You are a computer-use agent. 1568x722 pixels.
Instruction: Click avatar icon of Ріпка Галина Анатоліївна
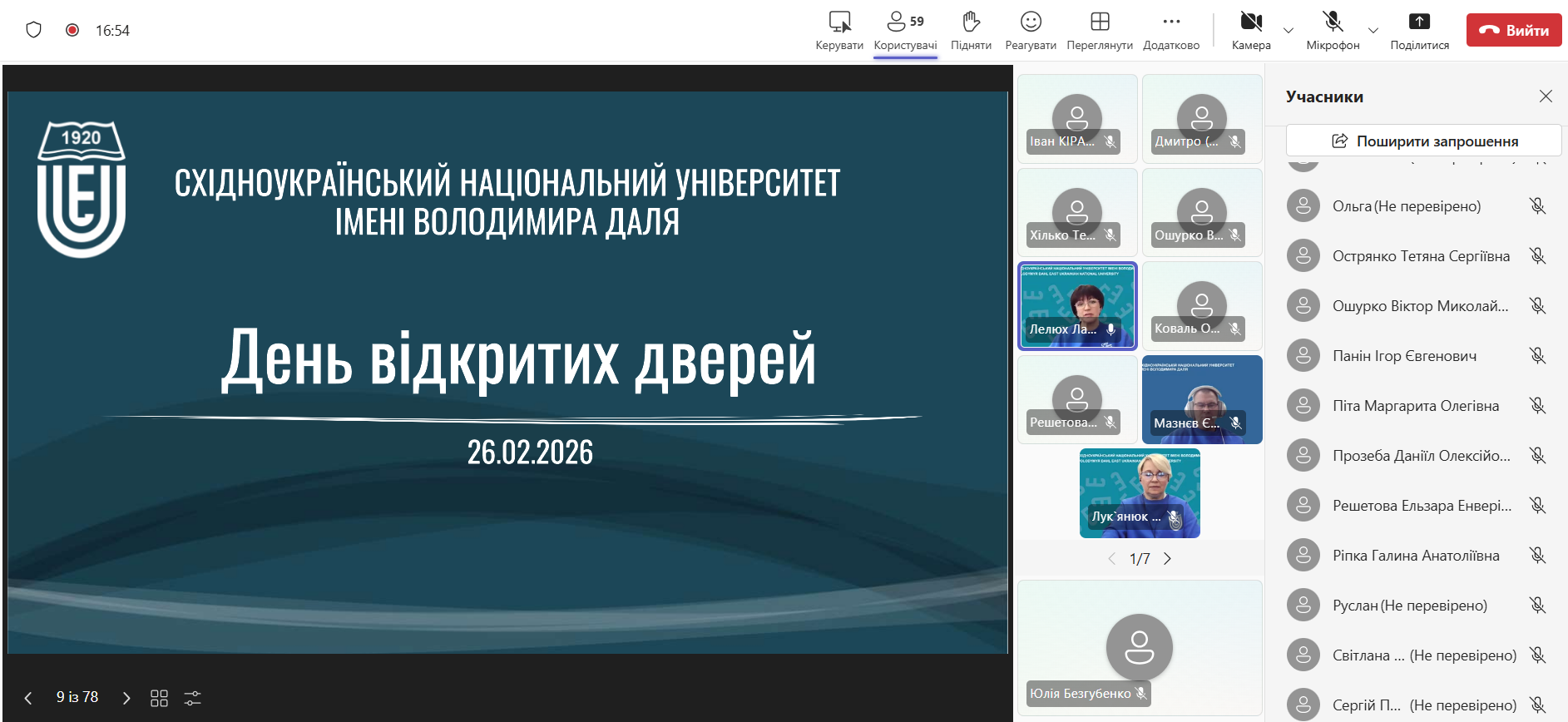[1303, 556]
